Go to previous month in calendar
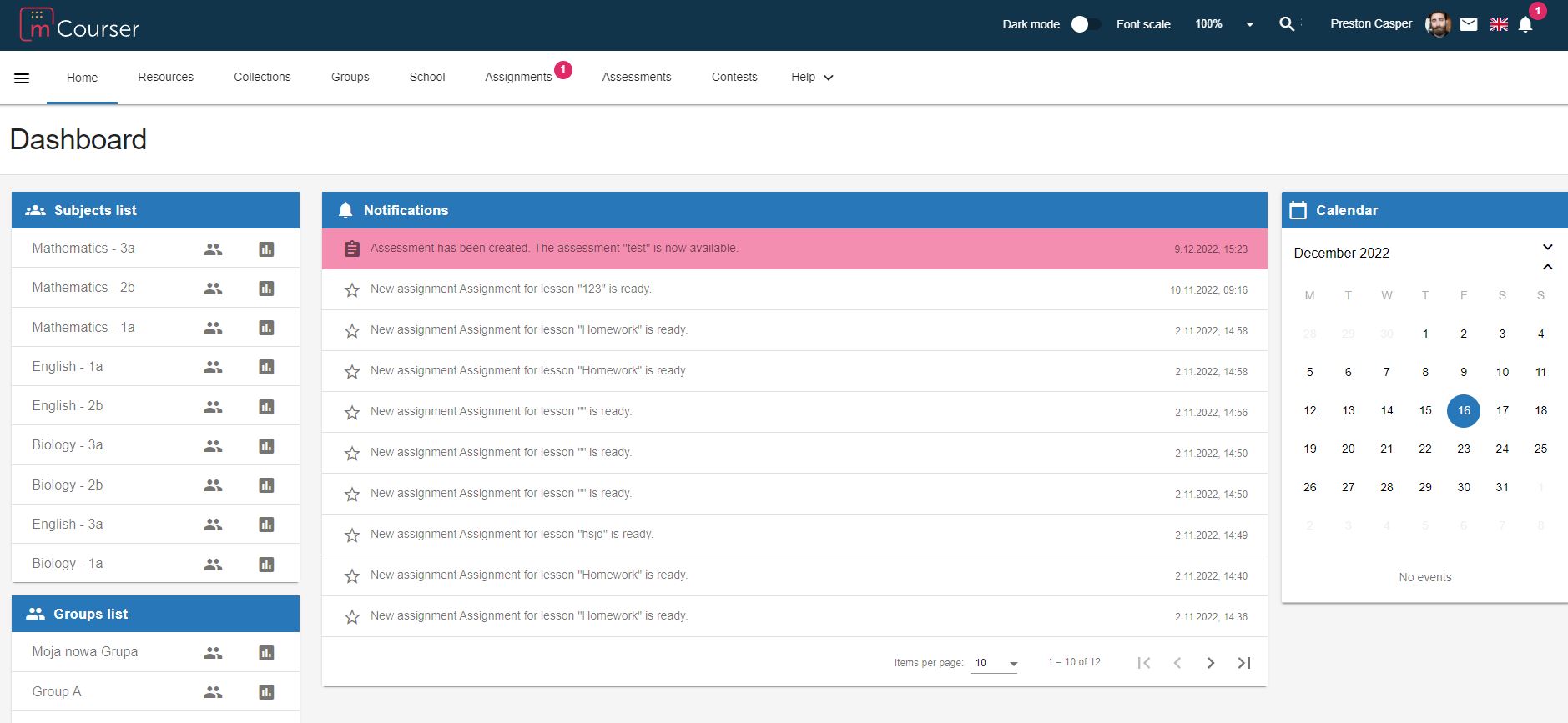The image size is (1568, 723). [x=1547, y=267]
